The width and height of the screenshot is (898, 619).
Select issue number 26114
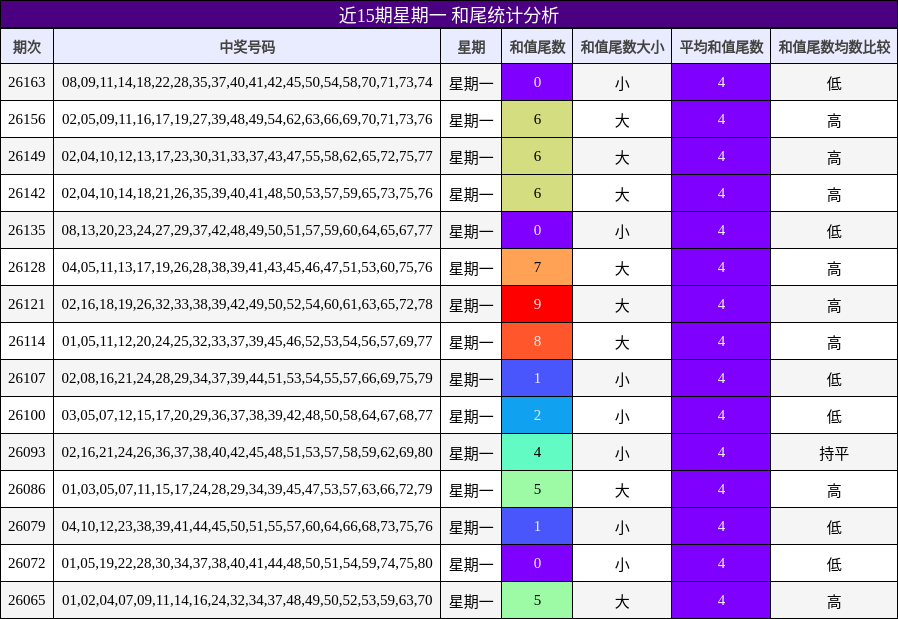click(x=27, y=341)
